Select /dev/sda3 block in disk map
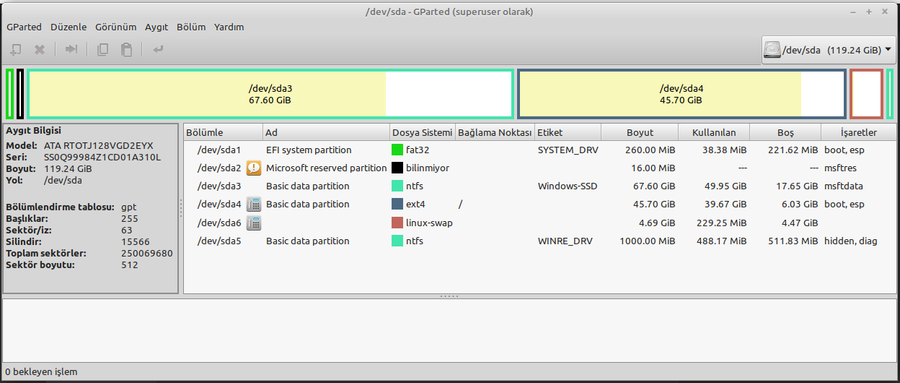 click(270, 94)
